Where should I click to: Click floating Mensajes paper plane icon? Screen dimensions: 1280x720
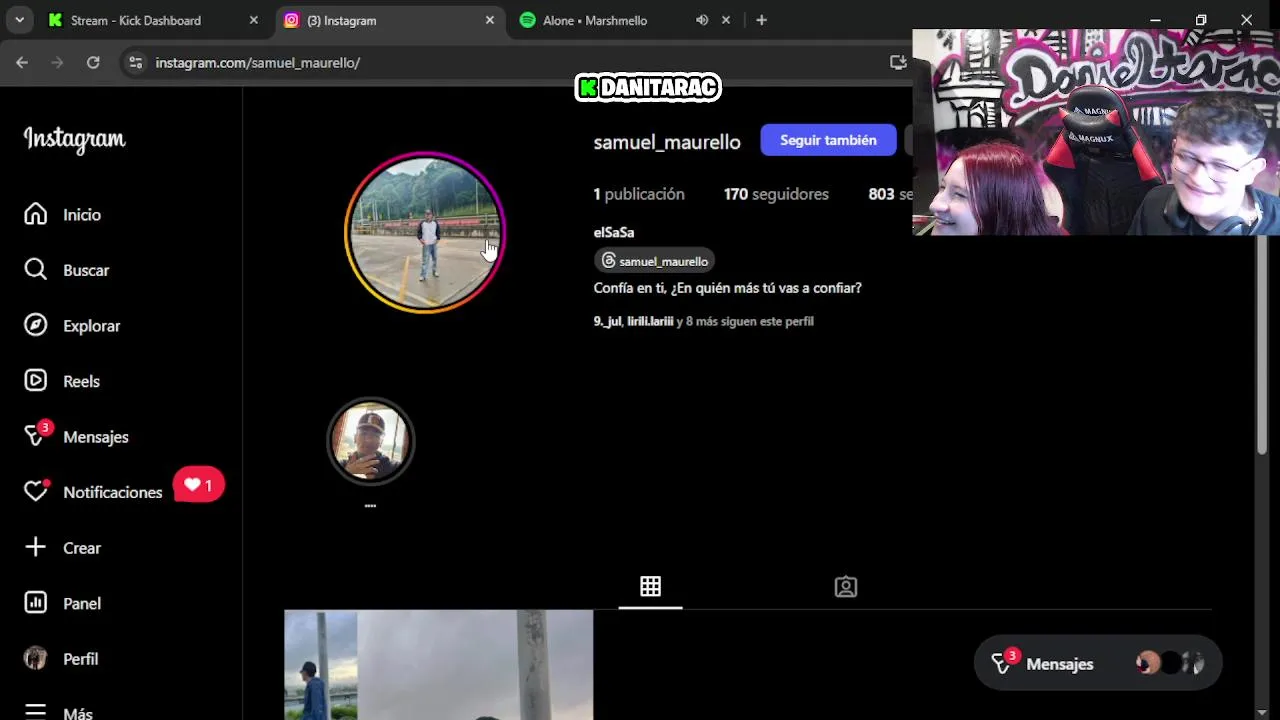1002,663
